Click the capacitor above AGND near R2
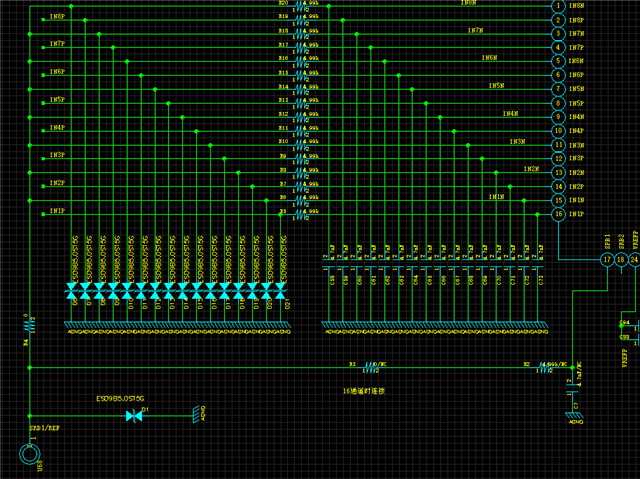Screen dimensions: 640x479 tap(572, 388)
